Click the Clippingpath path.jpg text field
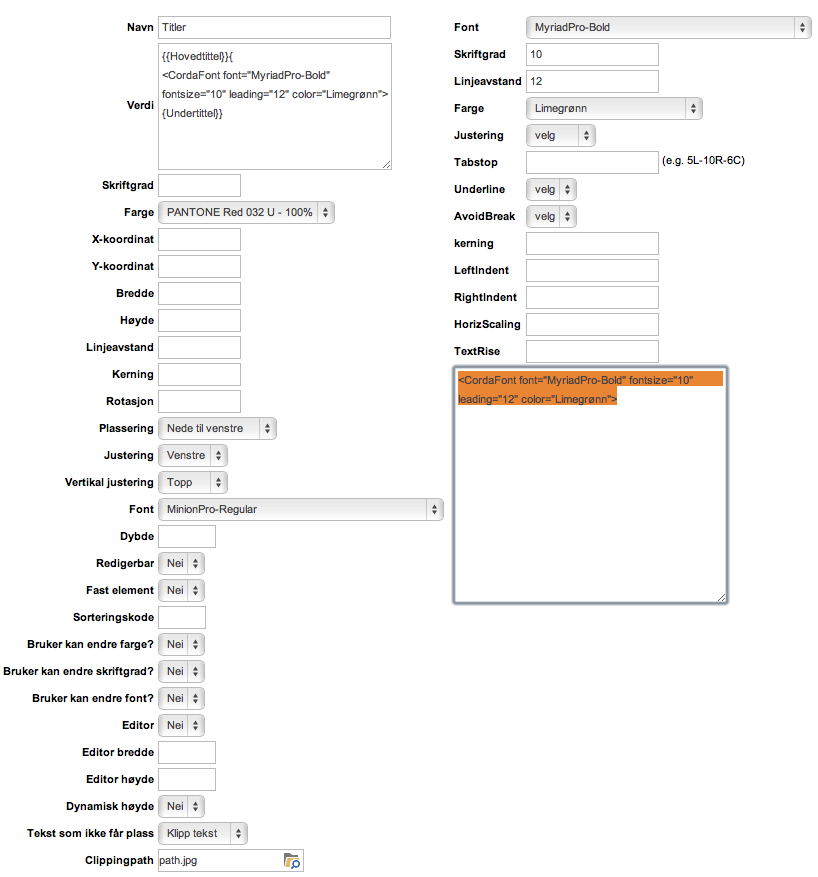 tap(218, 860)
